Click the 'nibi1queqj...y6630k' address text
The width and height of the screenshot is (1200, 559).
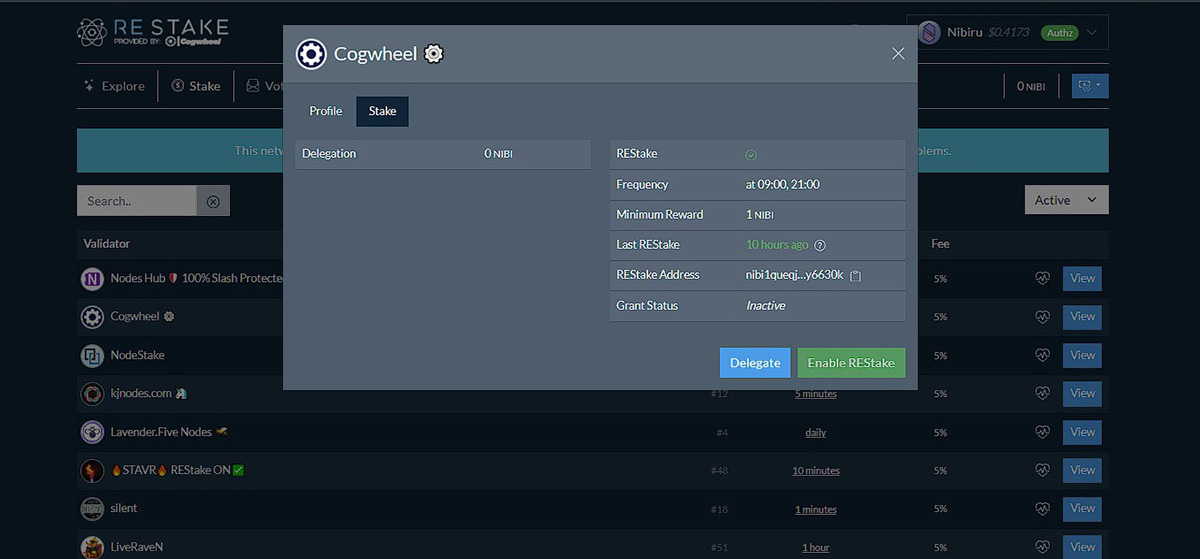click(x=795, y=275)
